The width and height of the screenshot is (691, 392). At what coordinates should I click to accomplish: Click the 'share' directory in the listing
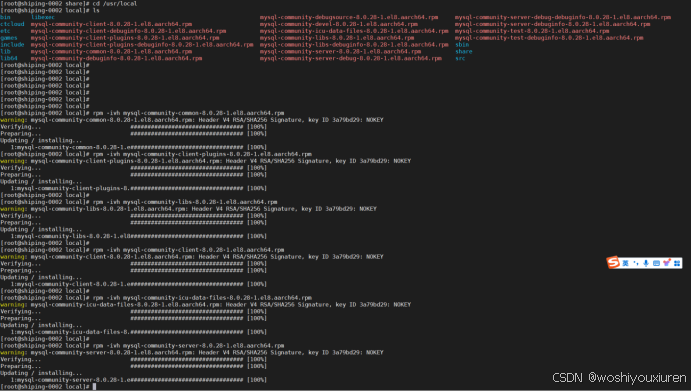464,52
